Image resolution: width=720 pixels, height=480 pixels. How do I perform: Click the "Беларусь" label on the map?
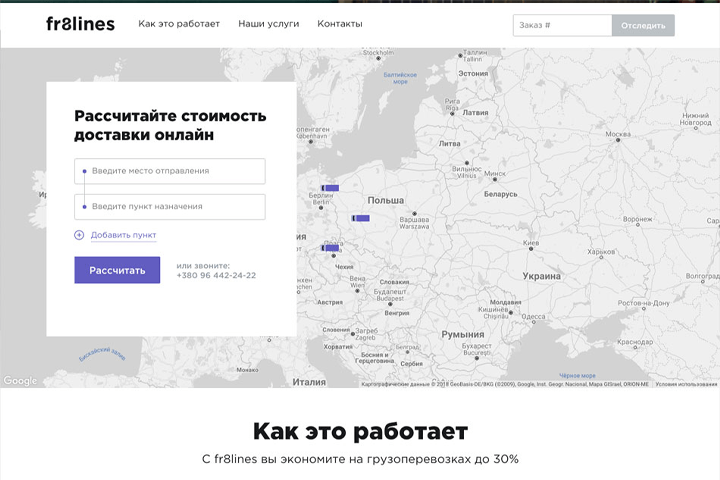[501, 194]
